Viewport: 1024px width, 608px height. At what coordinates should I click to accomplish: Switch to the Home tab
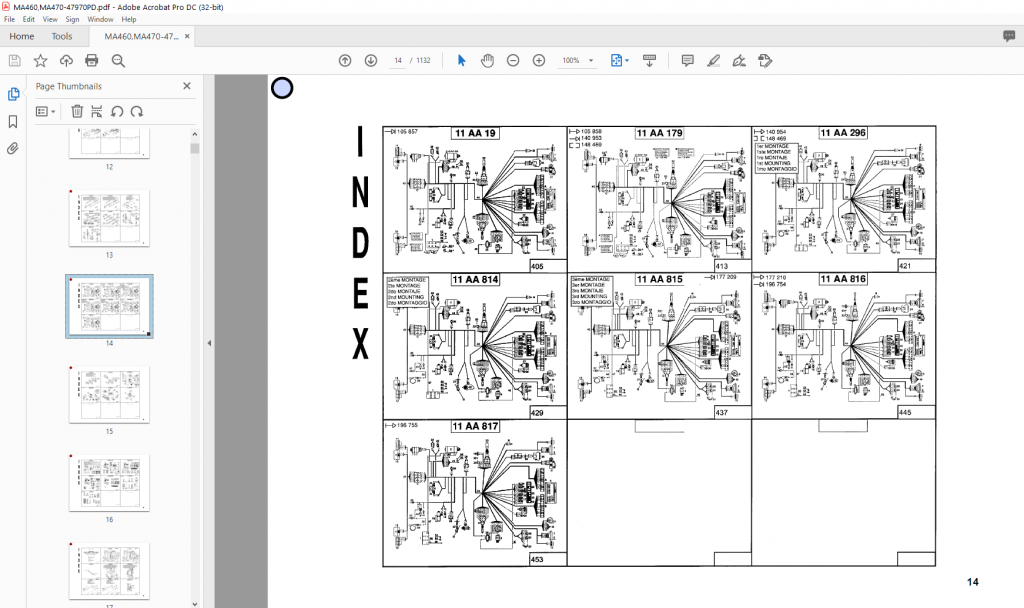[22, 37]
